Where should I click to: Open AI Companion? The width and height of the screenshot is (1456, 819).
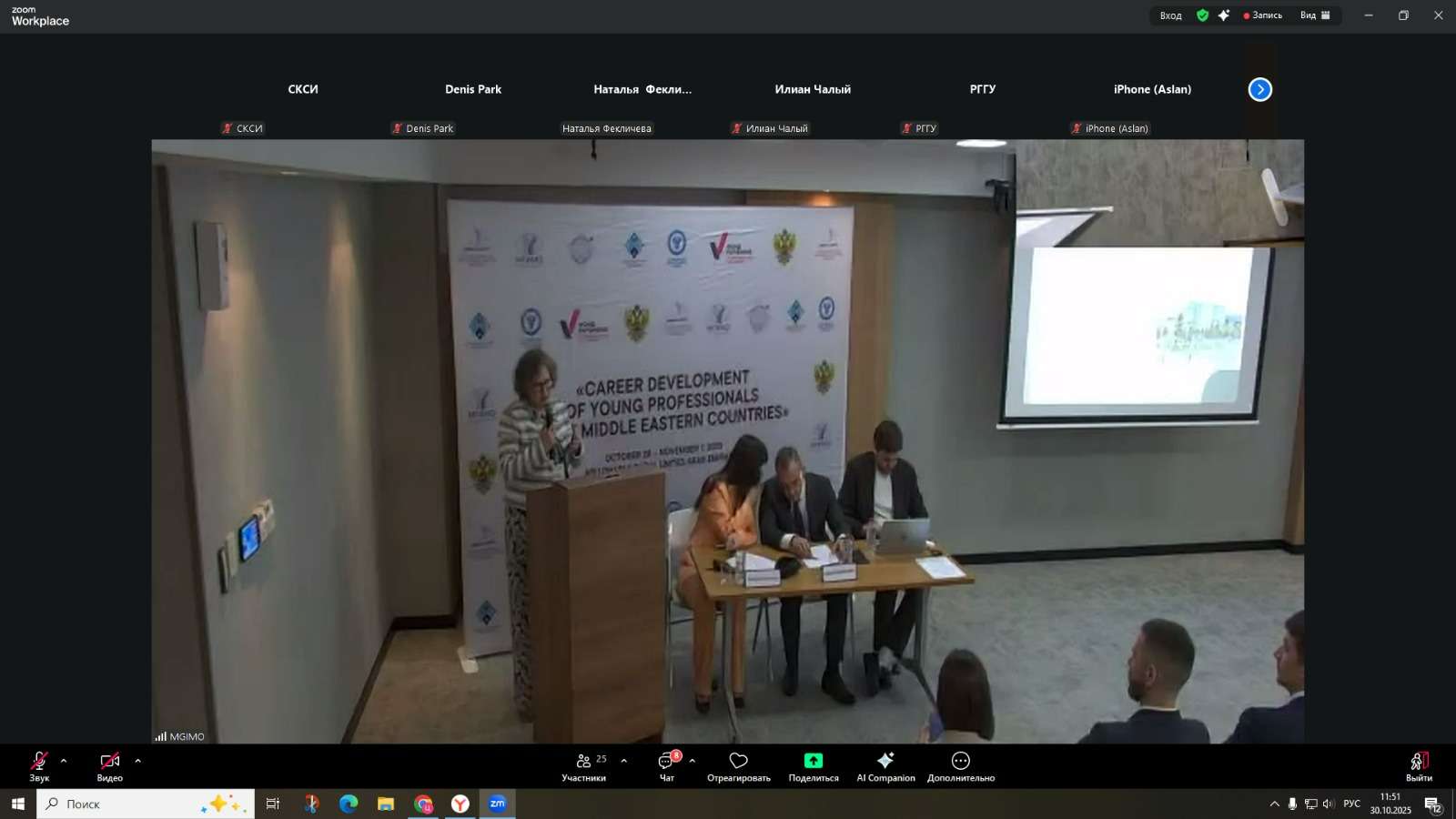pyautogui.click(x=885, y=766)
